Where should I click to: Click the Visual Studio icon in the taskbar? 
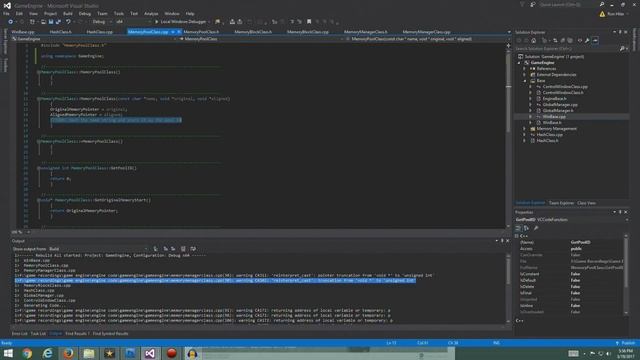tap(150, 353)
